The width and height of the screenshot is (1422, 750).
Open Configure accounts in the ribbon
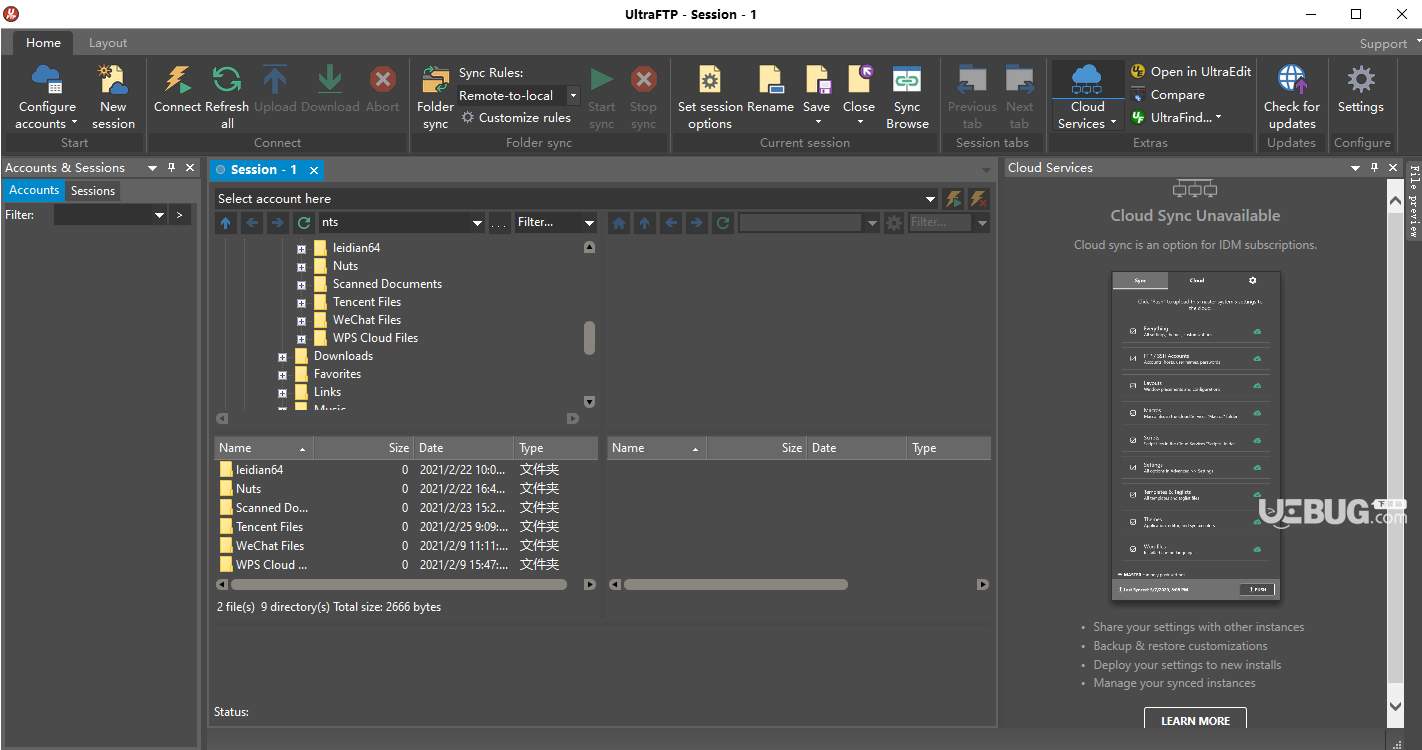click(x=47, y=97)
